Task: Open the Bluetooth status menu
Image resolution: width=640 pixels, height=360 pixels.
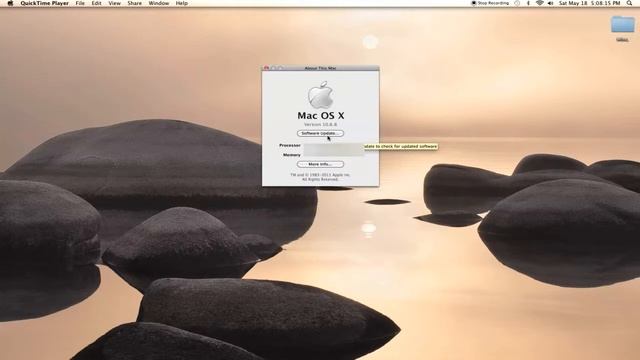Action: (x=528, y=3)
